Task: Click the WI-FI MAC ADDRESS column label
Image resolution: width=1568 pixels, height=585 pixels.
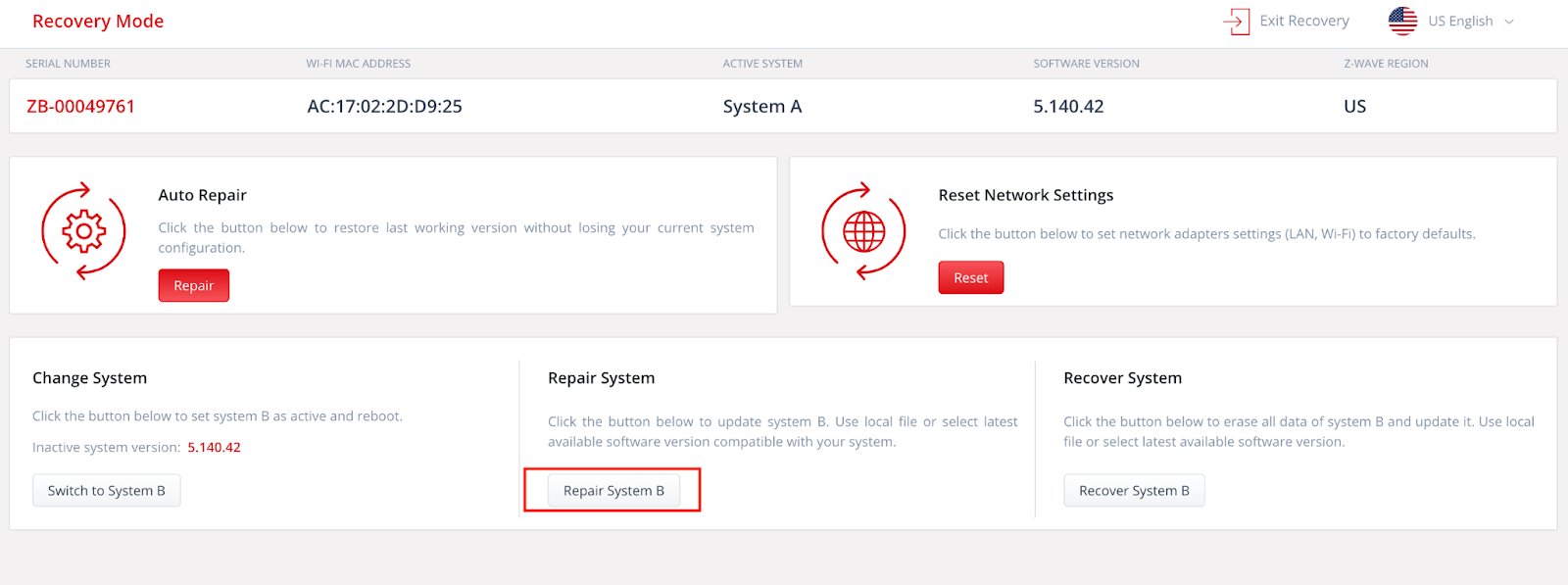Action: pos(358,64)
